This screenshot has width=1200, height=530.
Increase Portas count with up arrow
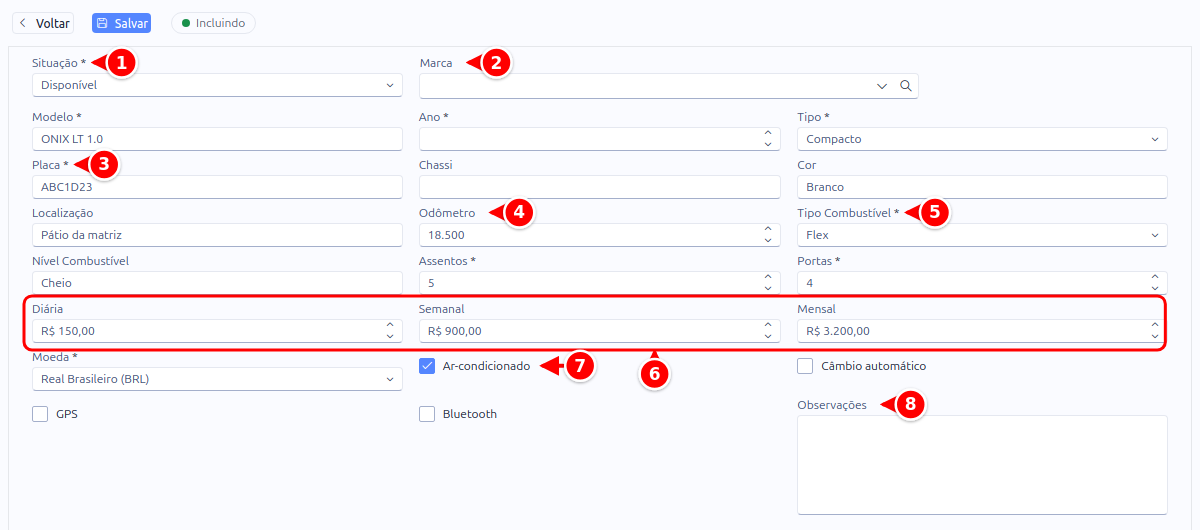1154,277
